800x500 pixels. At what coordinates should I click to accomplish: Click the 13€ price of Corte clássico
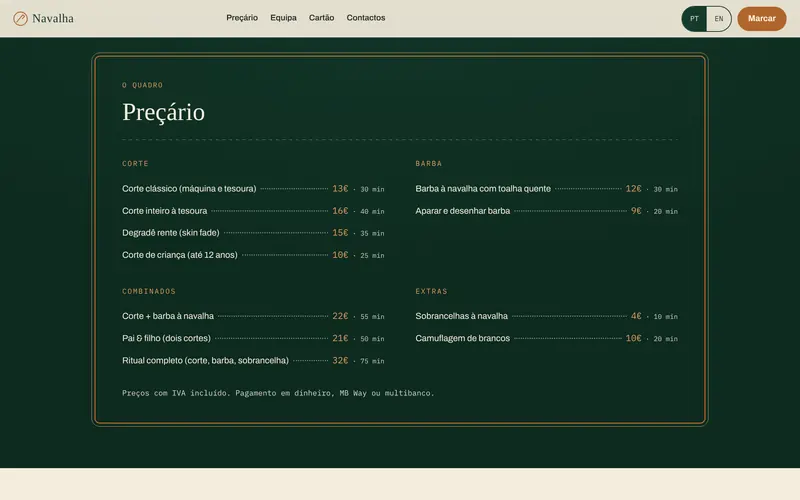(x=340, y=189)
